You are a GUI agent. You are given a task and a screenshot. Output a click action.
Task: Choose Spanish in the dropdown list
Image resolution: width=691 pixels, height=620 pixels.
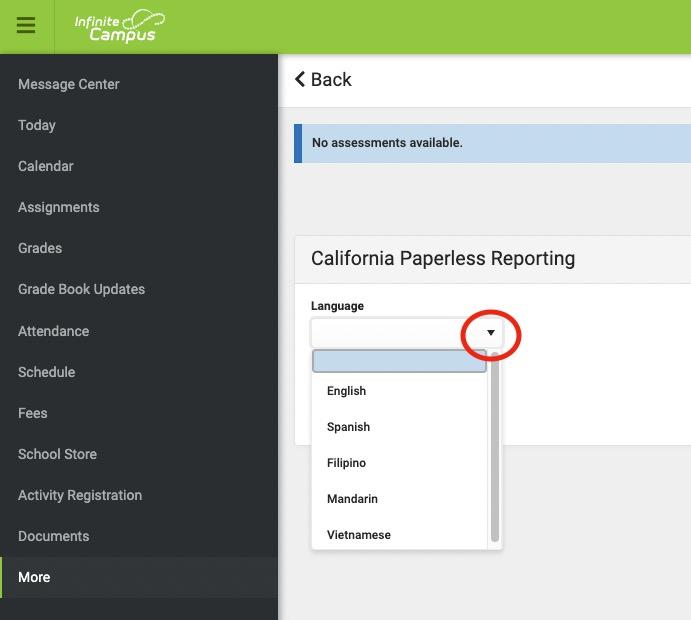tap(348, 427)
